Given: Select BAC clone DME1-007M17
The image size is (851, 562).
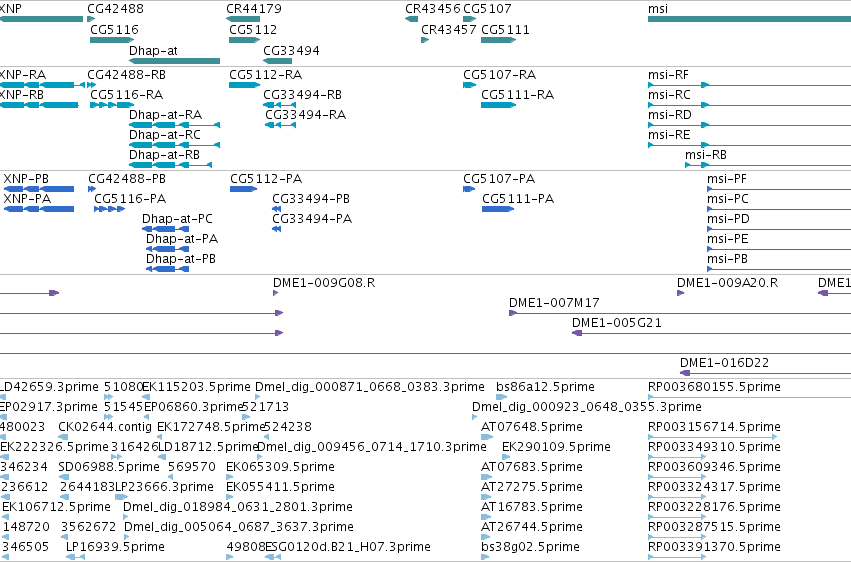Looking at the screenshot, I should (554, 303).
